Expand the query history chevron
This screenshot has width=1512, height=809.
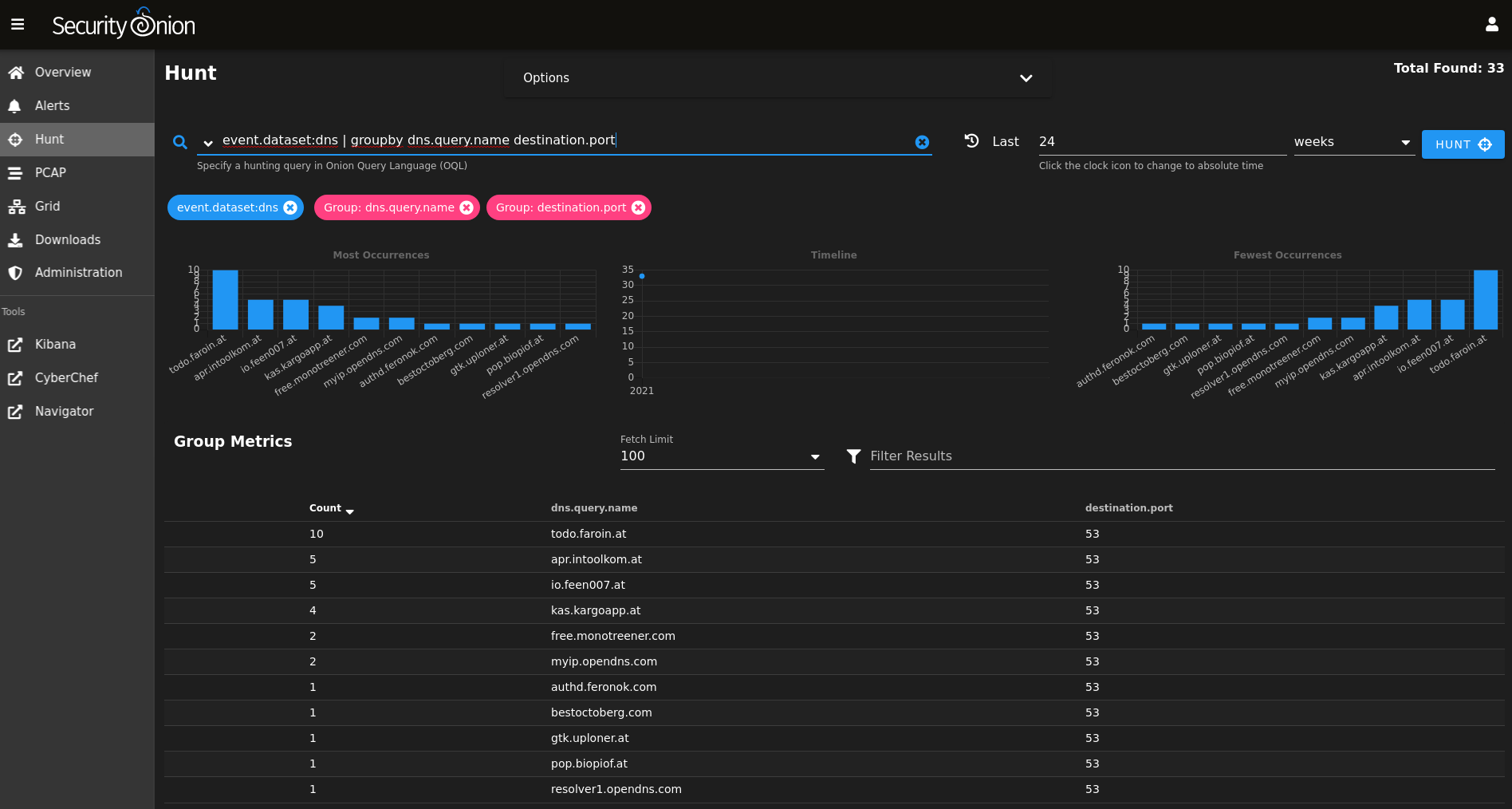(x=208, y=143)
